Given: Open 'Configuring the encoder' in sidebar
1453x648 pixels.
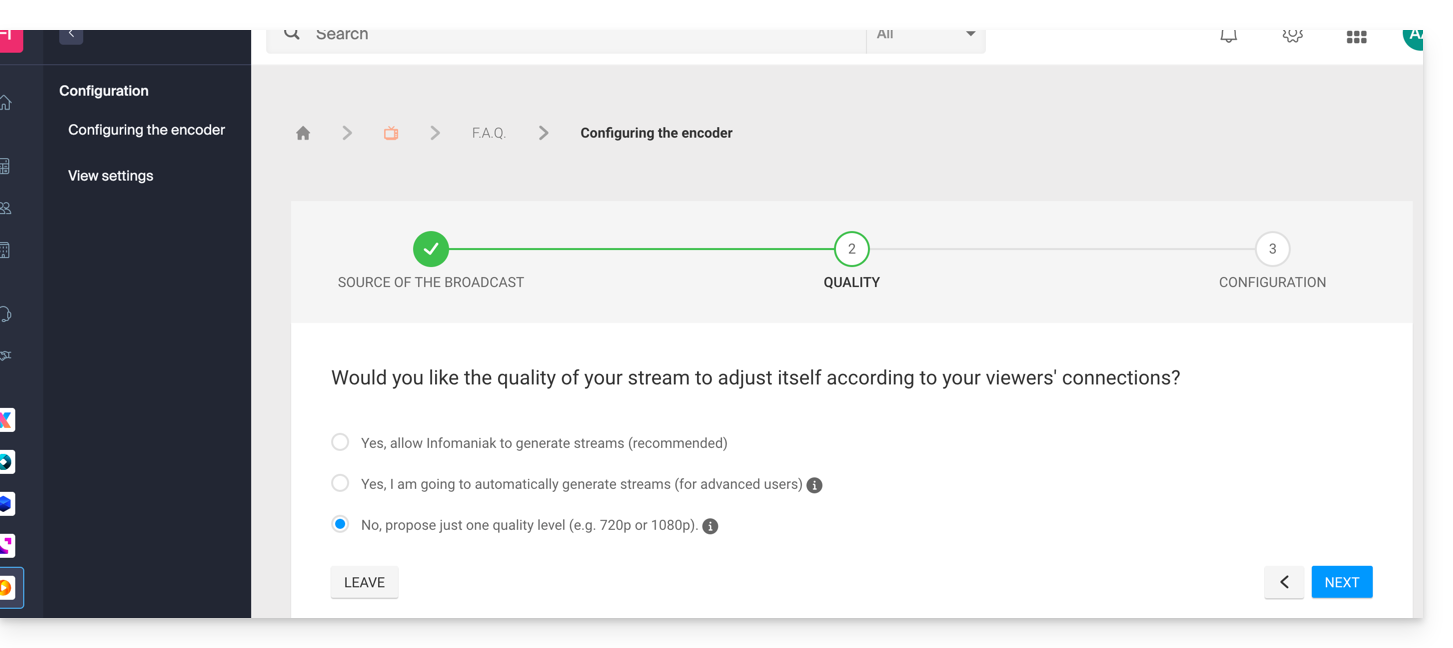Looking at the screenshot, I should click(x=146, y=130).
